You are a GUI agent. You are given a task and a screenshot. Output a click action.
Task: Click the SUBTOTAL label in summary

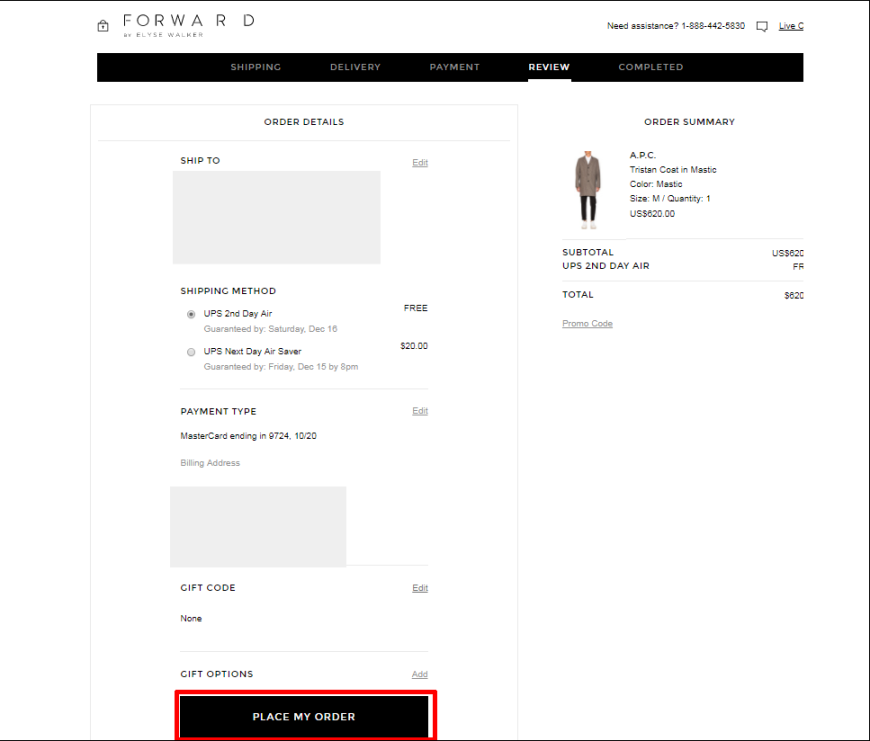pos(588,252)
